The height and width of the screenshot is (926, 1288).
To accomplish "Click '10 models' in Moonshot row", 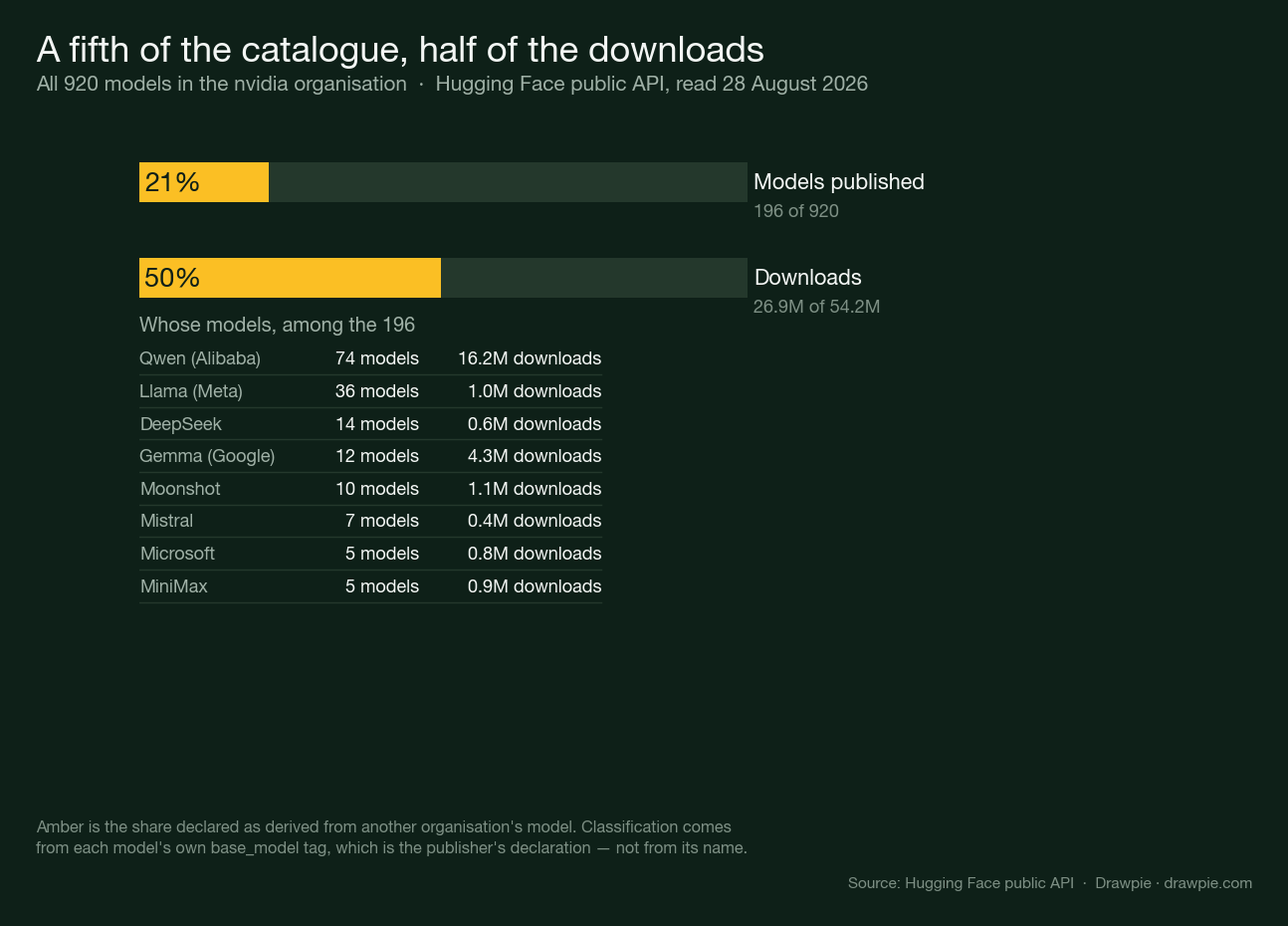I will tap(377, 489).
